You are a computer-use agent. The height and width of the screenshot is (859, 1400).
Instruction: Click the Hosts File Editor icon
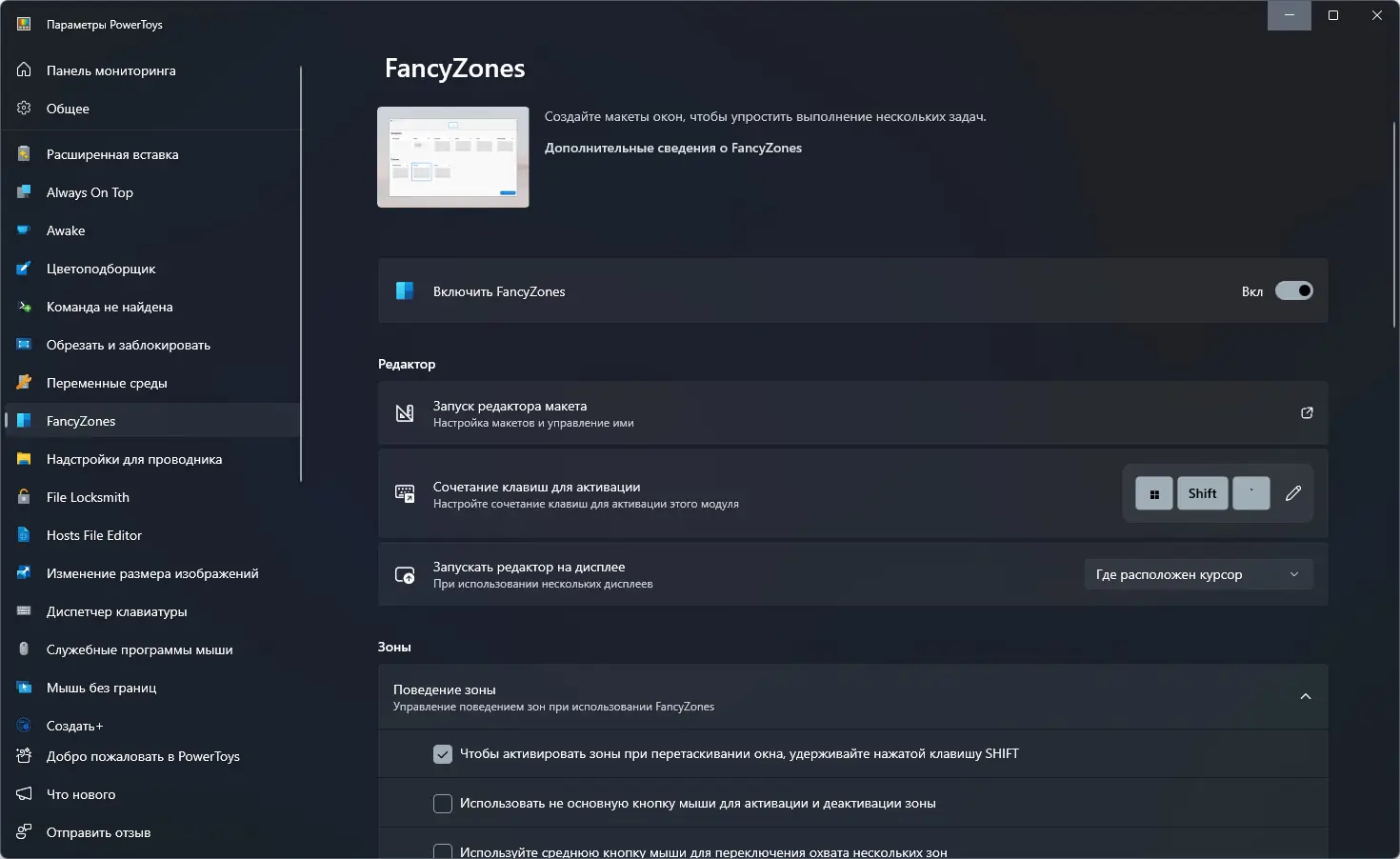point(24,534)
